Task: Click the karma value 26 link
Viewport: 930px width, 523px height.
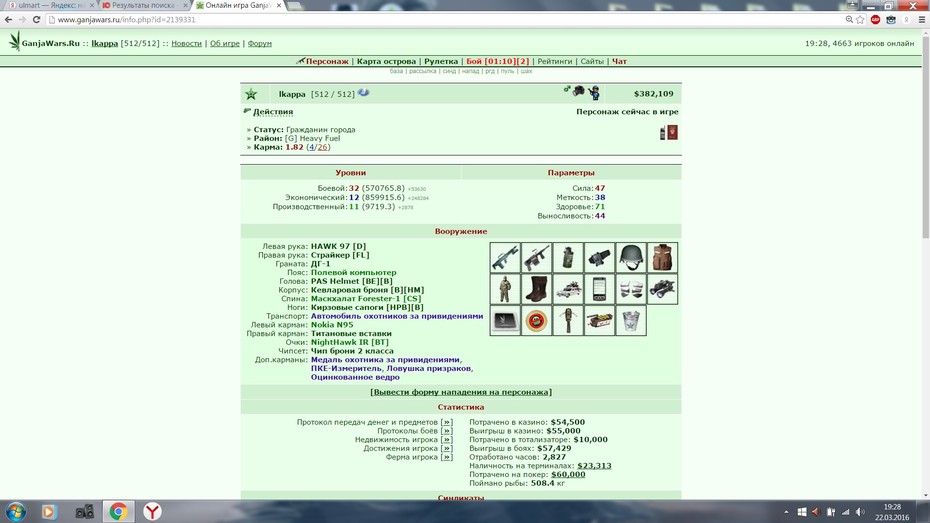Action: tap(323, 147)
